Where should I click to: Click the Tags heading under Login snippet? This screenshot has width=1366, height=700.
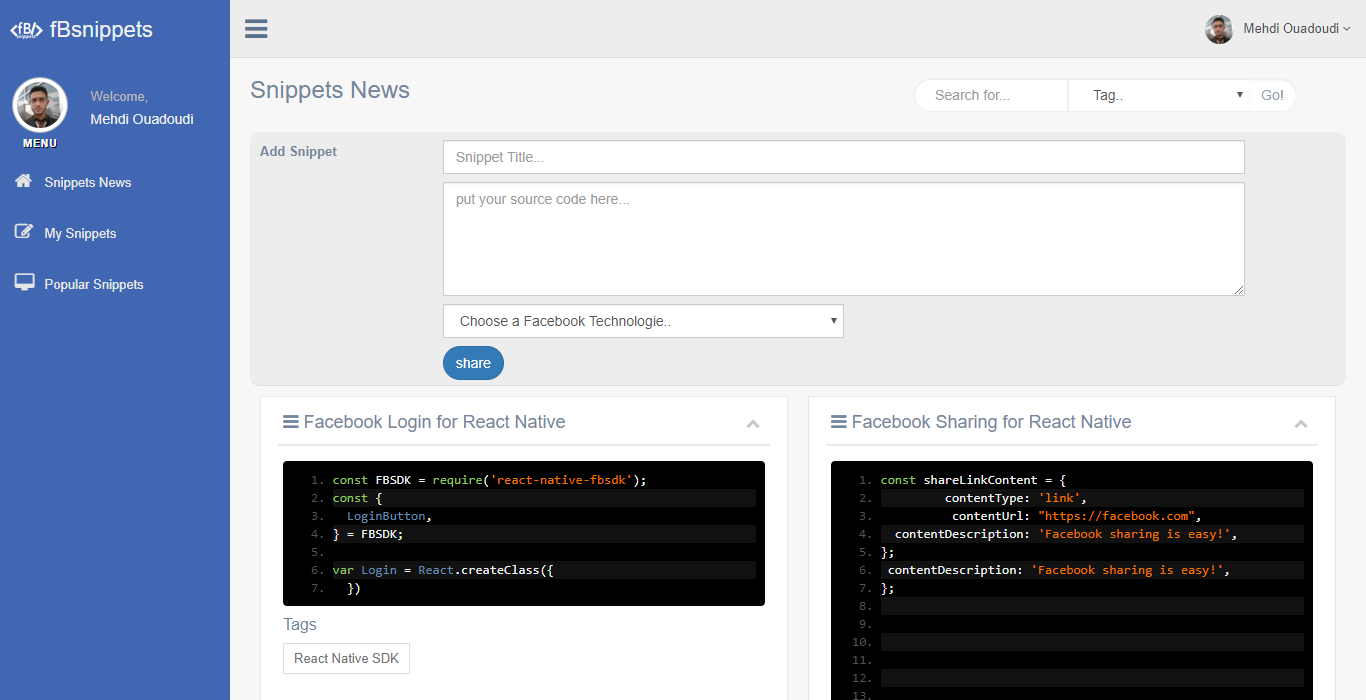(300, 624)
